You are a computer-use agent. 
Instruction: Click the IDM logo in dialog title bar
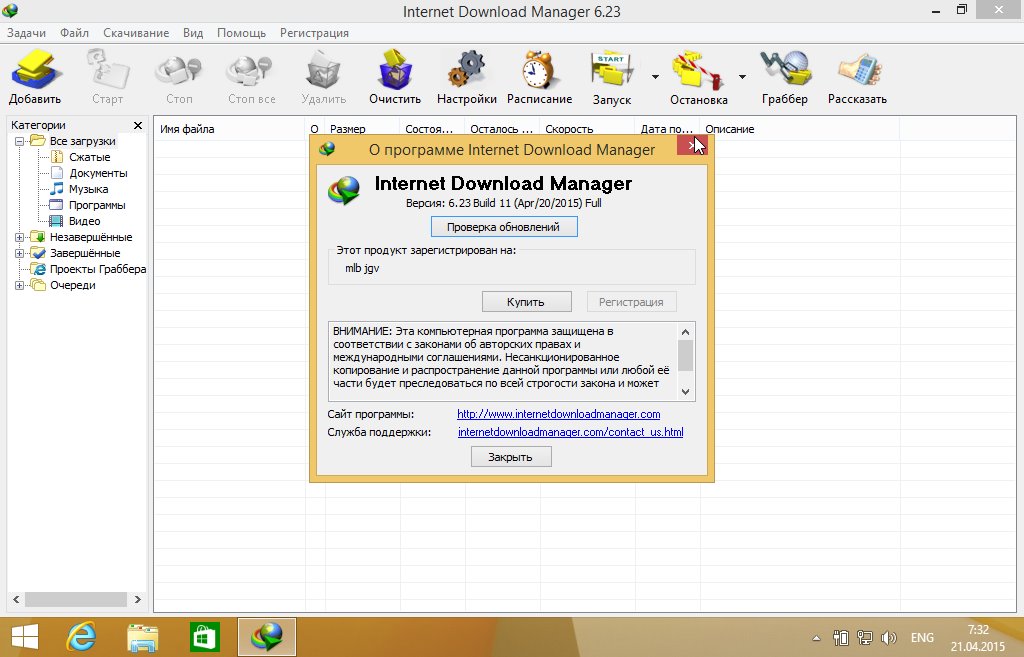pos(327,150)
